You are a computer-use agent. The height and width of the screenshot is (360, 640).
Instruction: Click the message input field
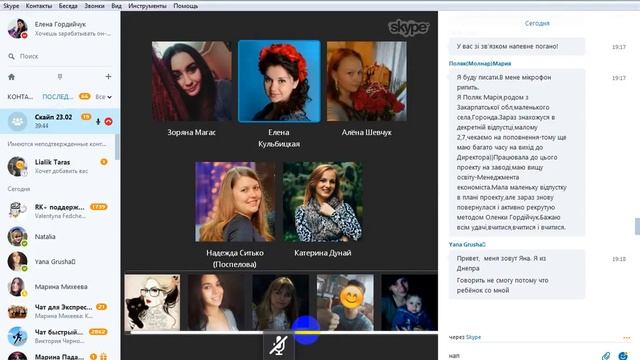522,356
